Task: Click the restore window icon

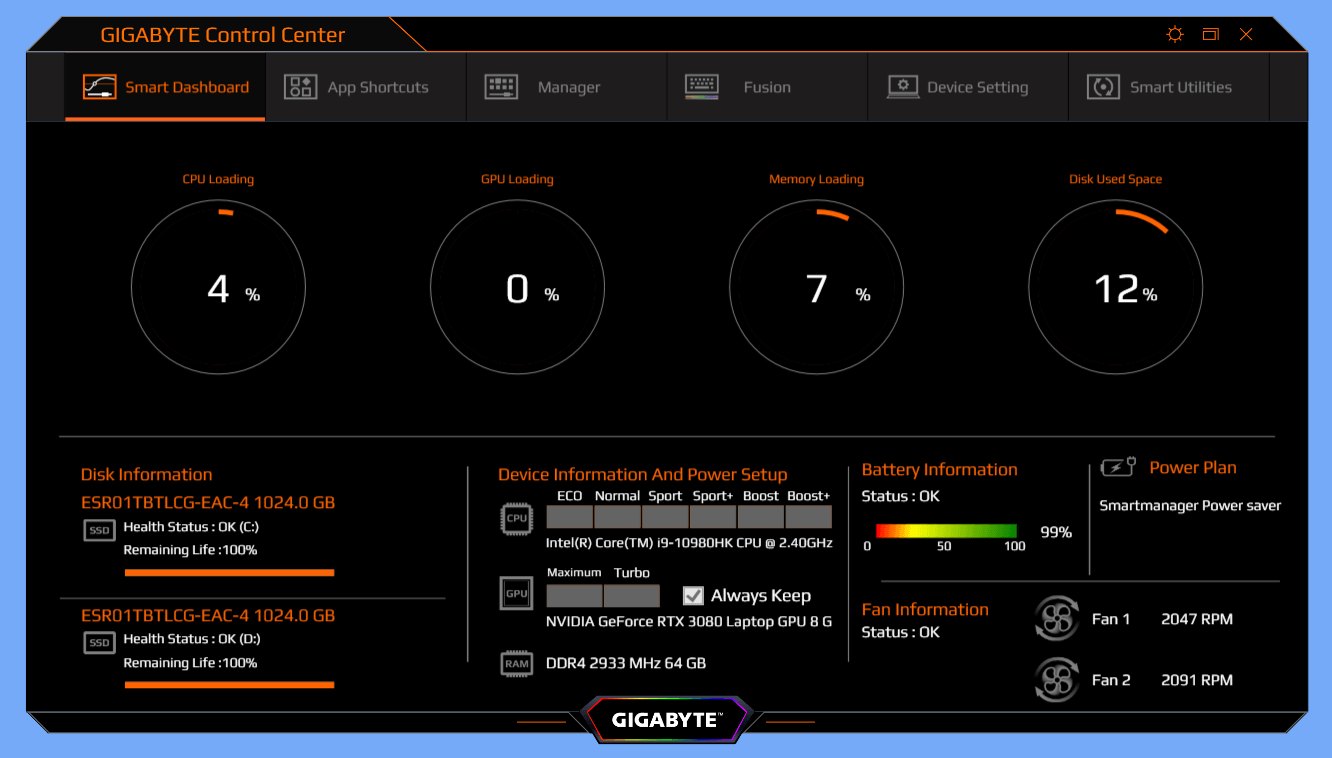Action: click(1211, 35)
